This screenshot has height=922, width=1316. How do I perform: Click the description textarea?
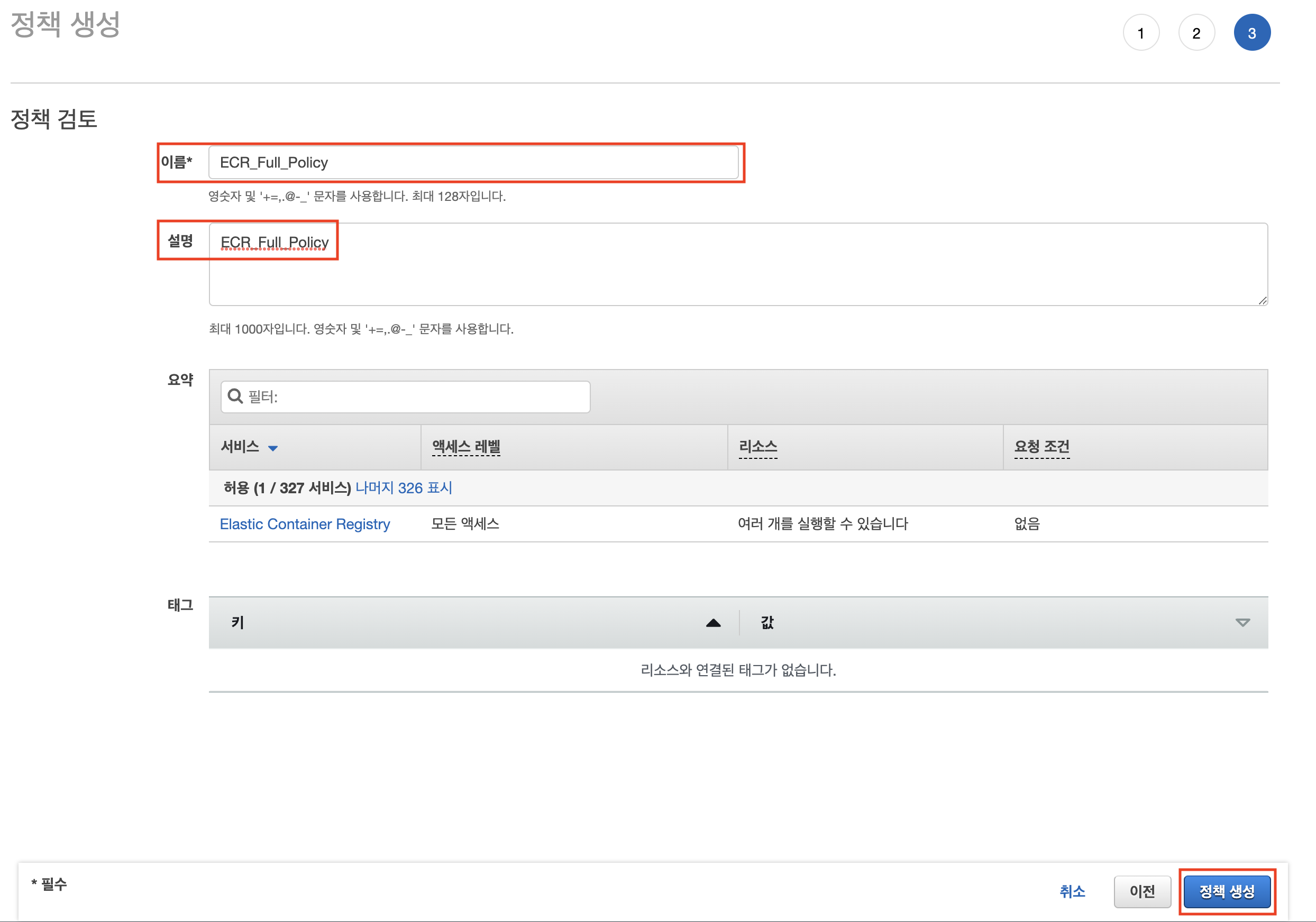pyautogui.click(x=738, y=264)
